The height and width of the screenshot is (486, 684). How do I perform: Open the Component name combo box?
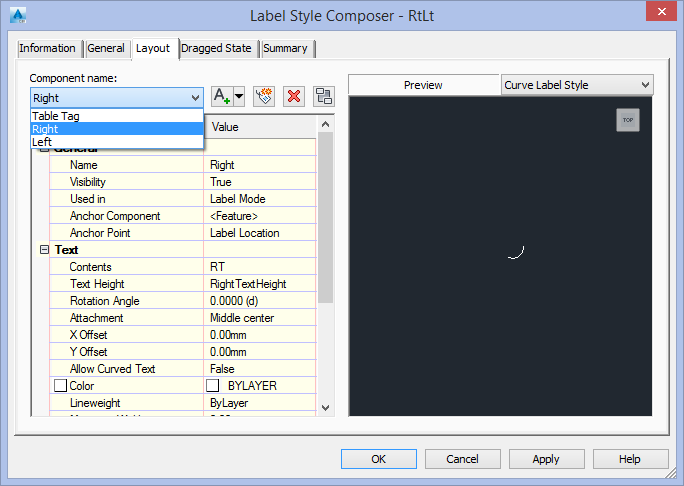(x=117, y=98)
